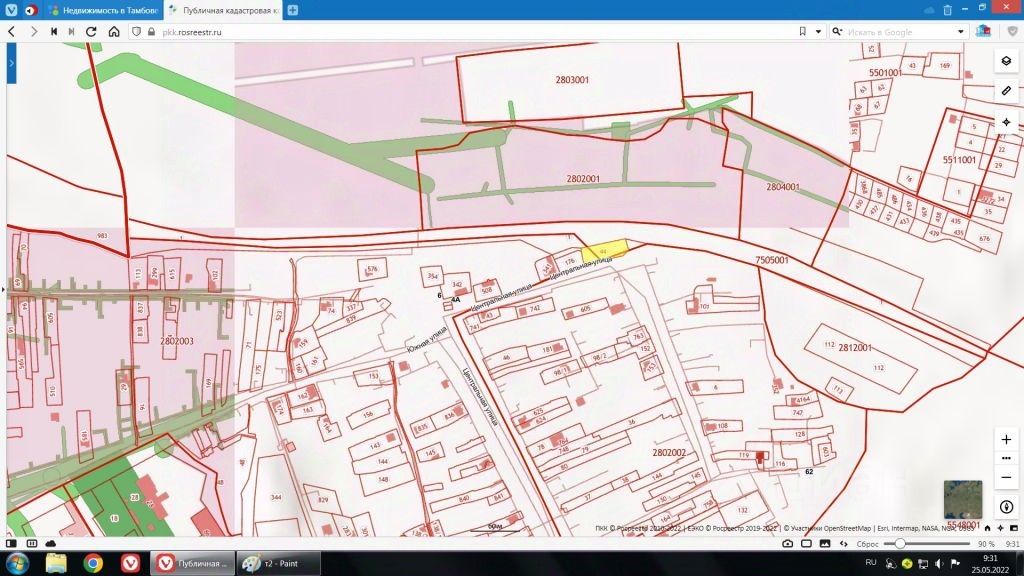This screenshot has height=576, width=1024.
Task: Open the closed tabs trash icon
Action: pos(948,10)
